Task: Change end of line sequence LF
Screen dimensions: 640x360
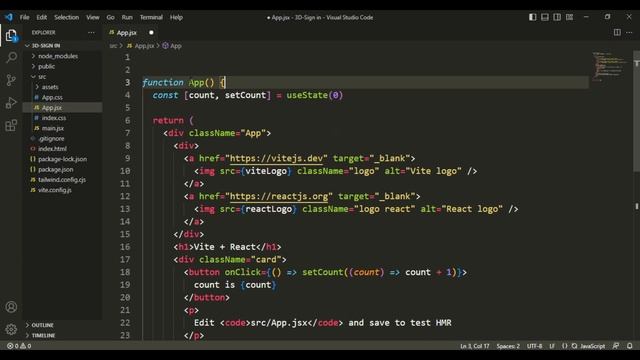Action: tap(552, 346)
